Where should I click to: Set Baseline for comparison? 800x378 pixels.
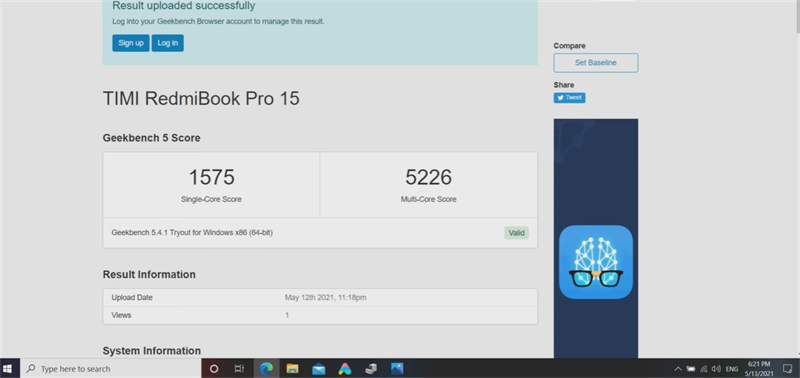coord(595,63)
